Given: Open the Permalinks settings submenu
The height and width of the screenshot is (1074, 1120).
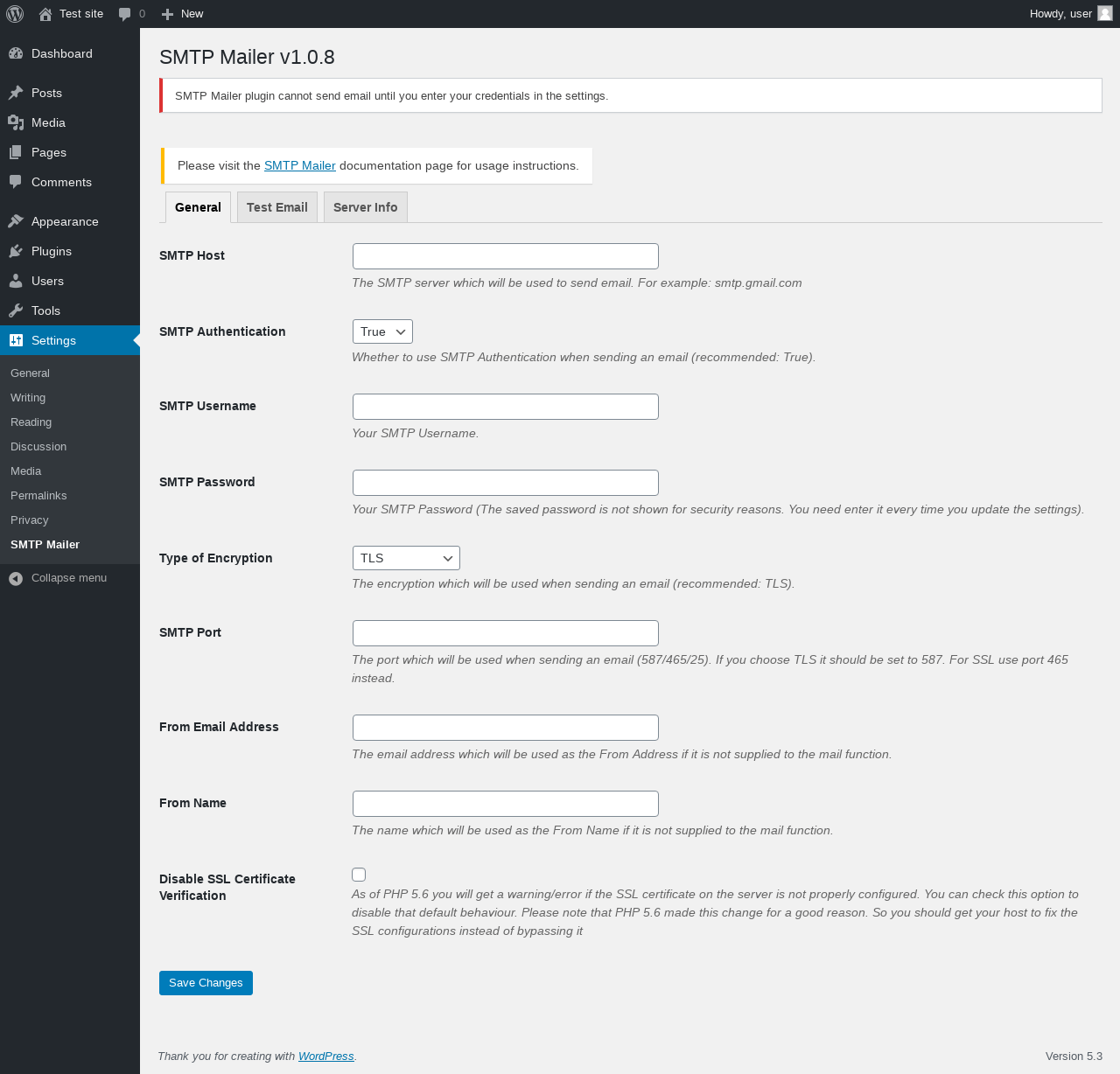Looking at the screenshot, I should (38, 495).
